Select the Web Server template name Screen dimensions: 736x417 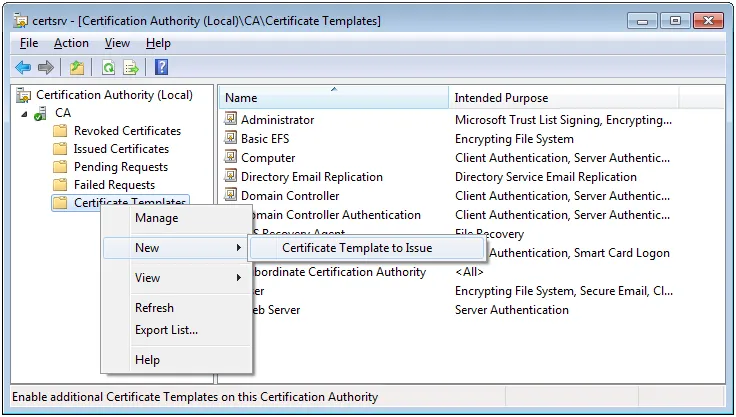tap(276, 309)
